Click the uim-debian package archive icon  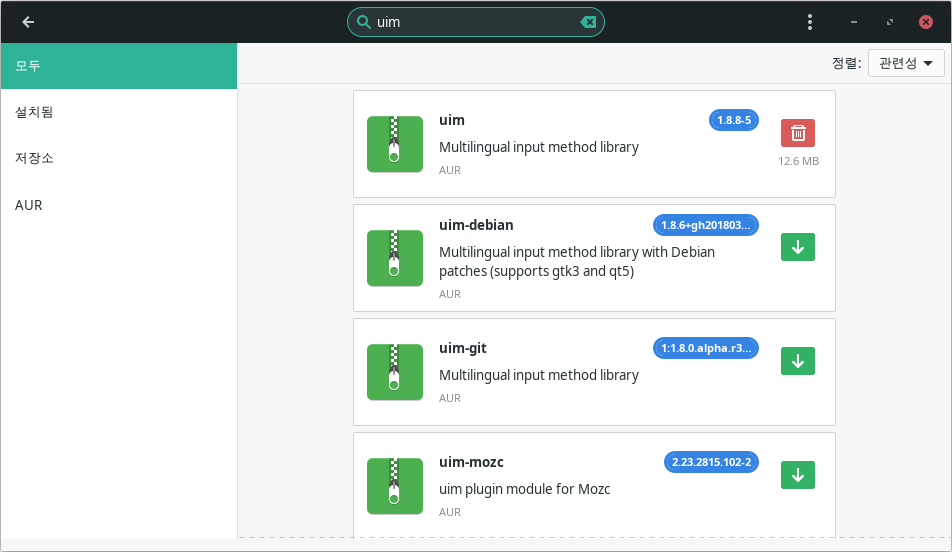tap(394, 258)
